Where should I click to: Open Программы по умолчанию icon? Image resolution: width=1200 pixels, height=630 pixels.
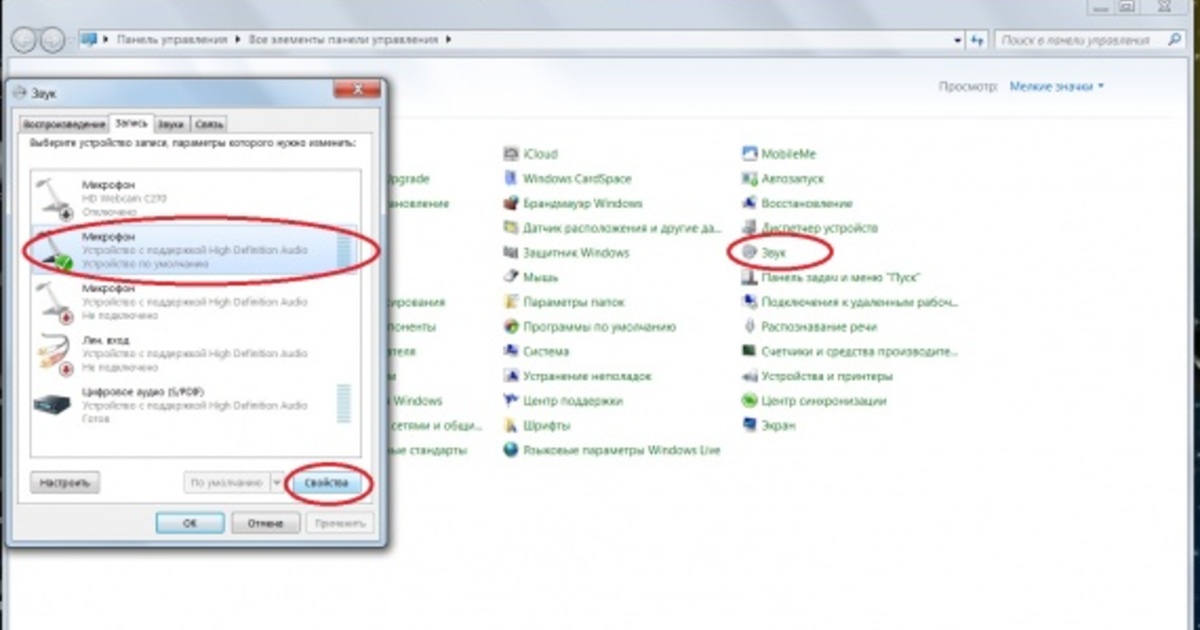(x=511, y=327)
